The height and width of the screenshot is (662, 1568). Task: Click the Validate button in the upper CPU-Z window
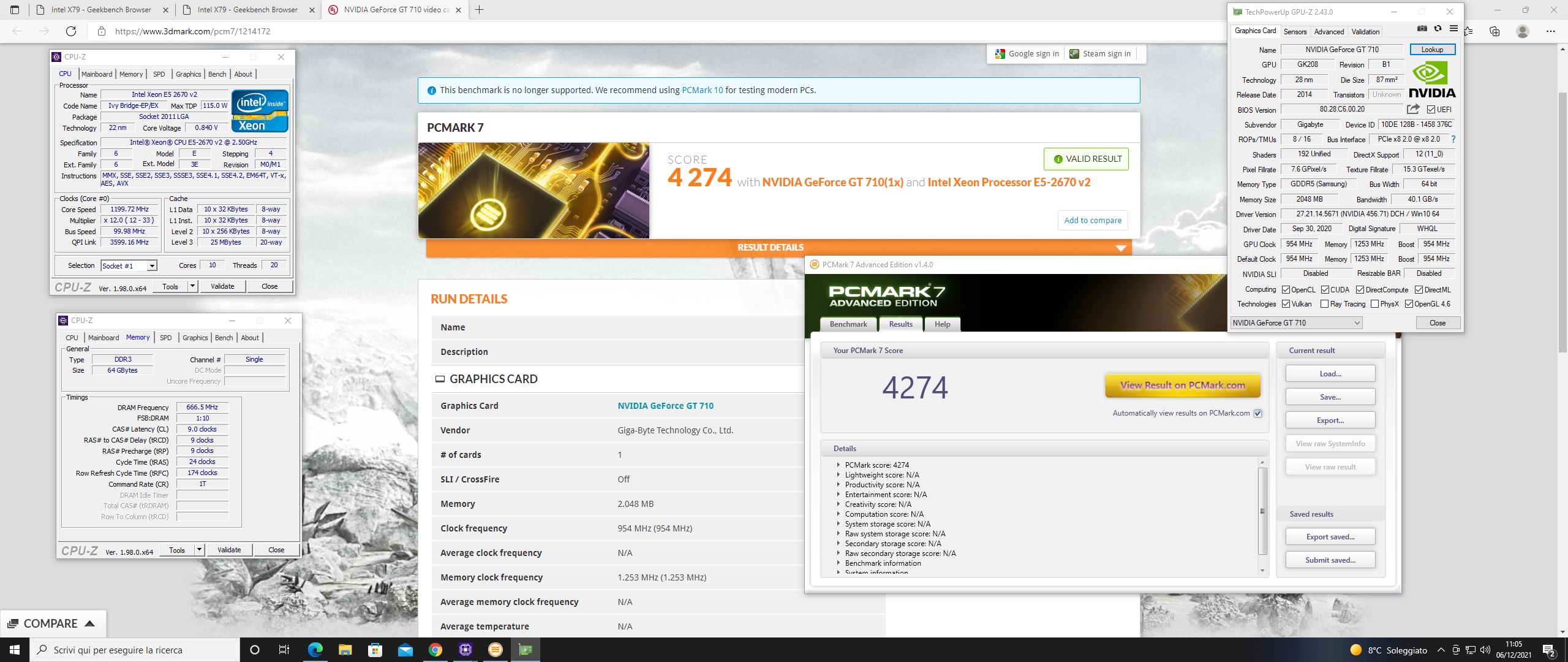point(222,286)
